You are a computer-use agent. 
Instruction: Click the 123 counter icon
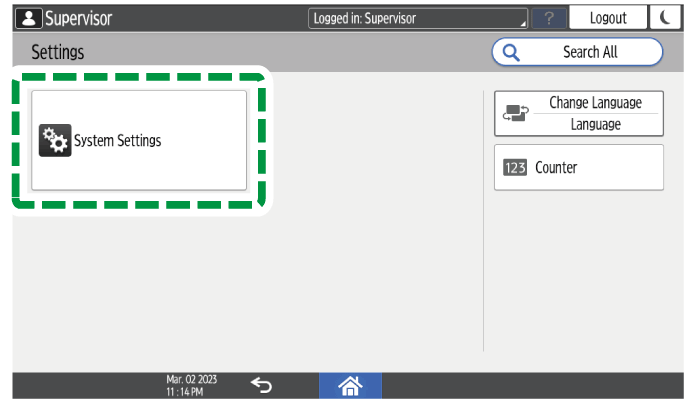pos(515,168)
